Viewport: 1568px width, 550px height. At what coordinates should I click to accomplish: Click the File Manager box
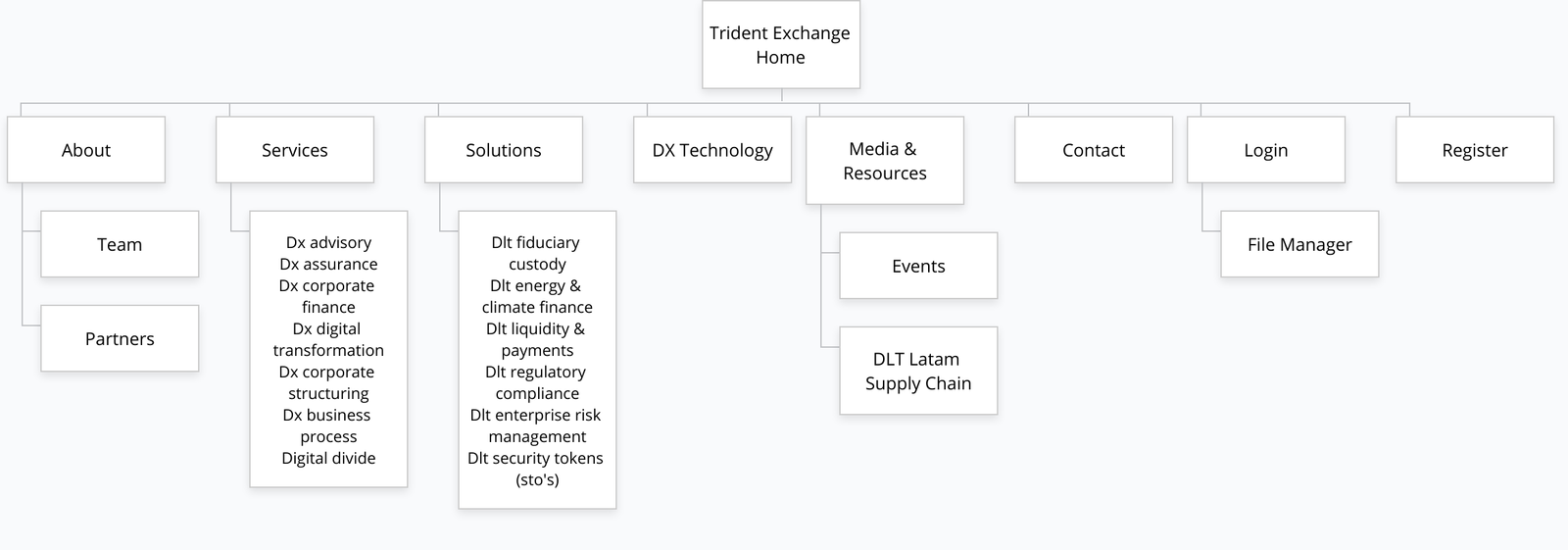pos(1299,244)
